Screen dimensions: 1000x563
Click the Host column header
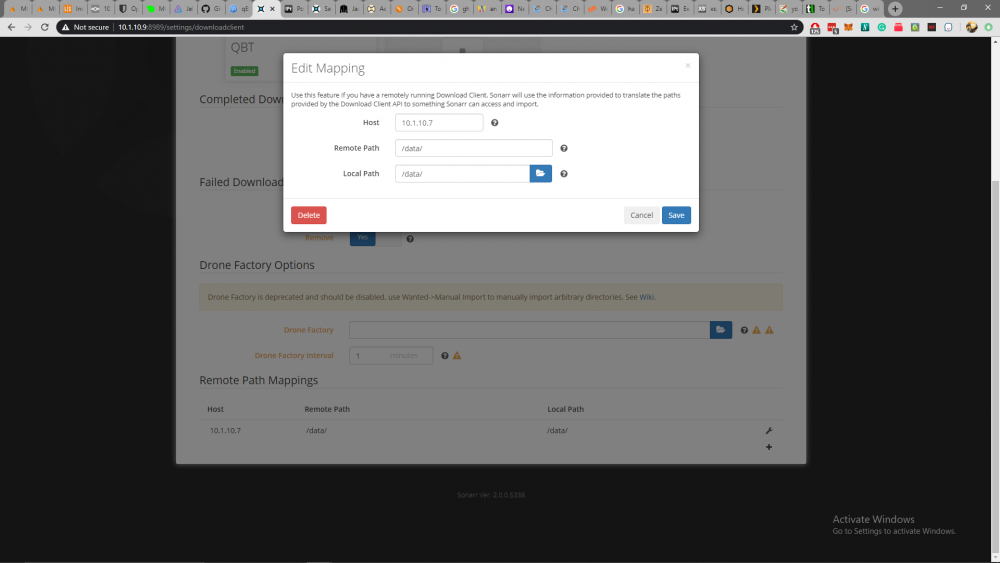coord(215,409)
